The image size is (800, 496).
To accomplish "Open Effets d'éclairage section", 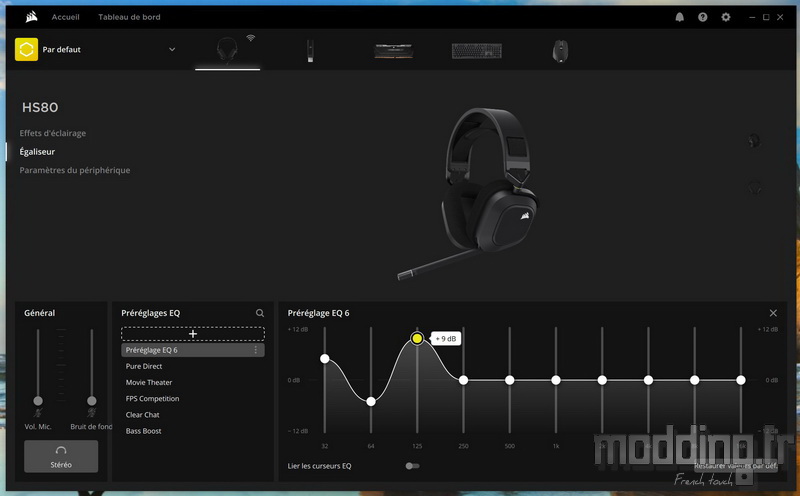I will pos(53,133).
